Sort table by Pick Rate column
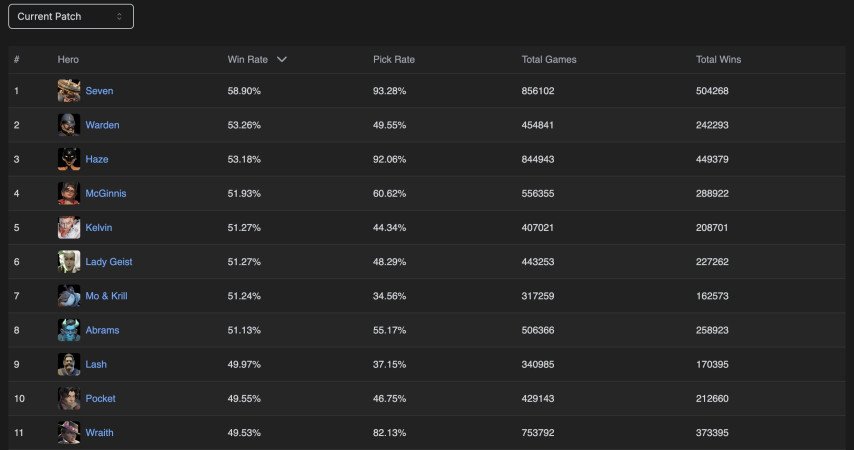Image resolution: width=854 pixels, height=450 pixels. (393, 60)
